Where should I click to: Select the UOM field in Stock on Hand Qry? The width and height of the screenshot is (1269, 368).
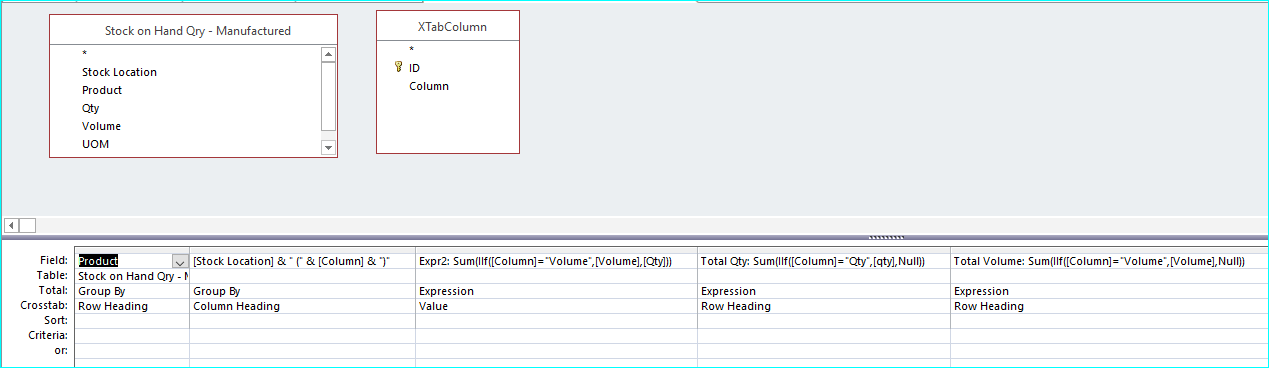pos(96,144)
